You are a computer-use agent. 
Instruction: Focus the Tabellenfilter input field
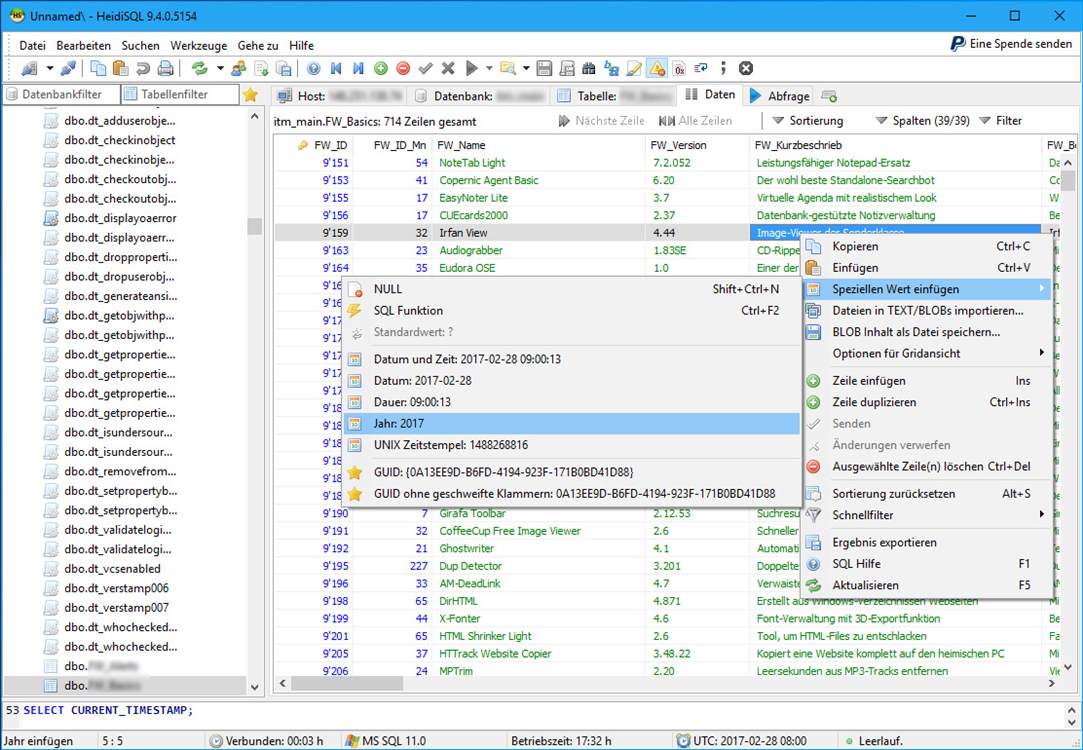click(180, 95)
